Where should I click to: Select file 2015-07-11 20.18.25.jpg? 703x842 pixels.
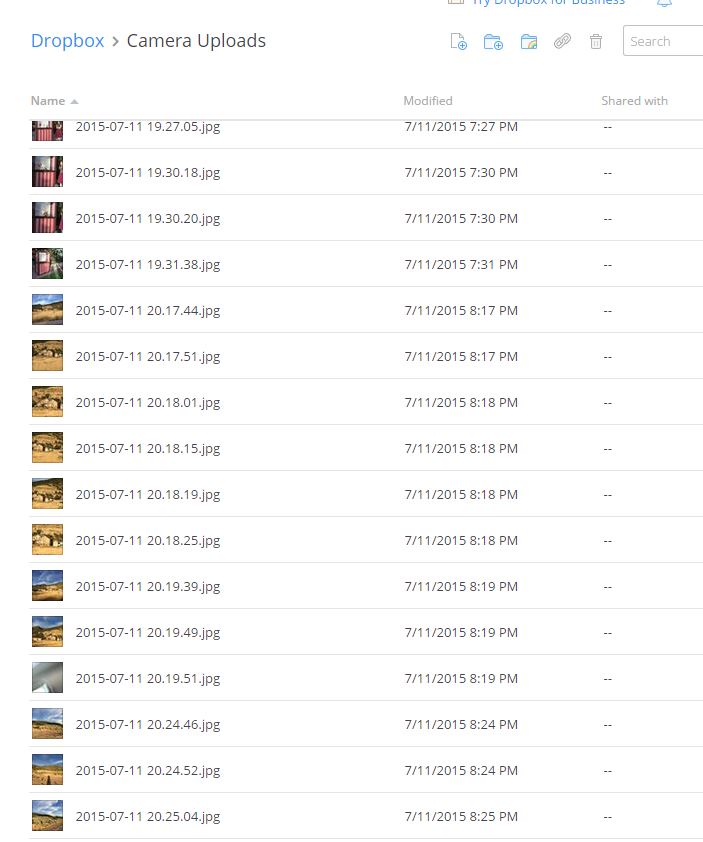click(x=366, y=540)
